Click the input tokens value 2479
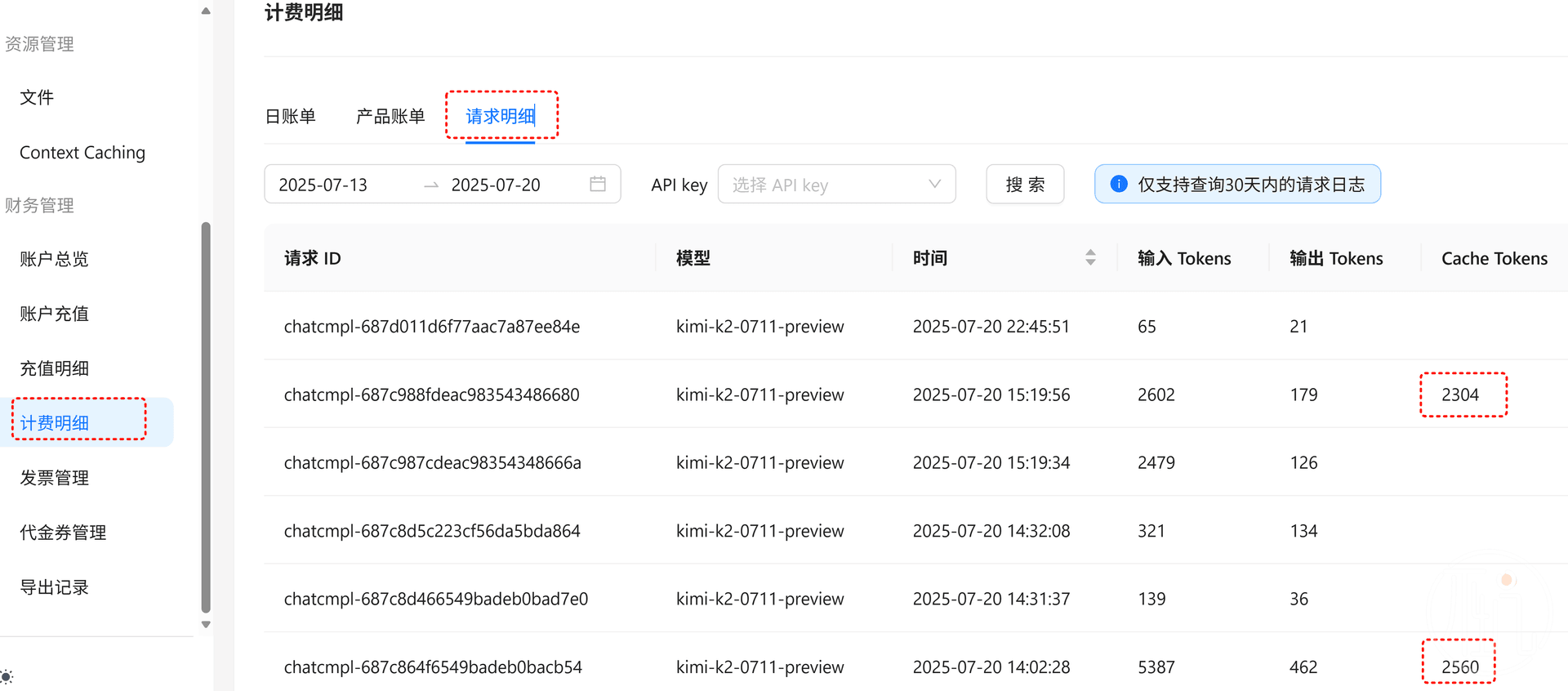 (x=1156, y=462)
